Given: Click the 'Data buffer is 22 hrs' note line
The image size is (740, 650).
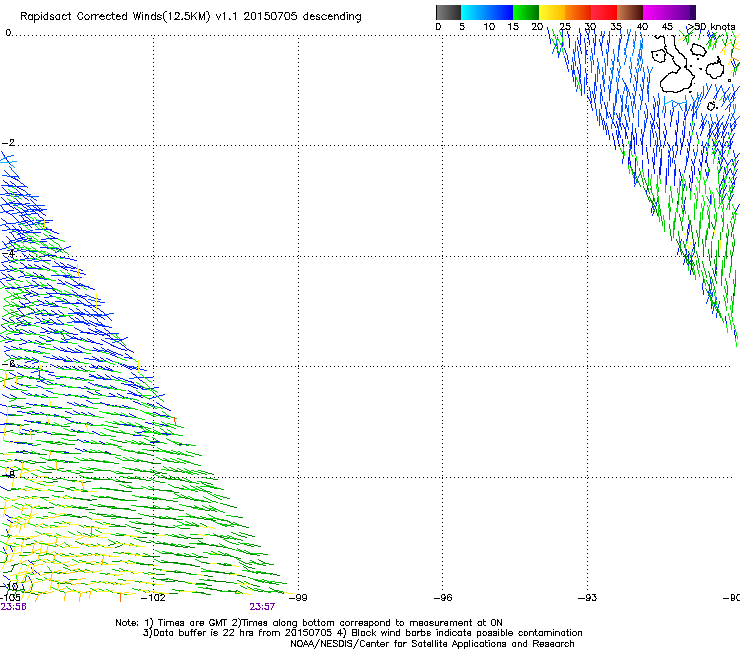Looking at the screenshot, I should tap(362, 633).
